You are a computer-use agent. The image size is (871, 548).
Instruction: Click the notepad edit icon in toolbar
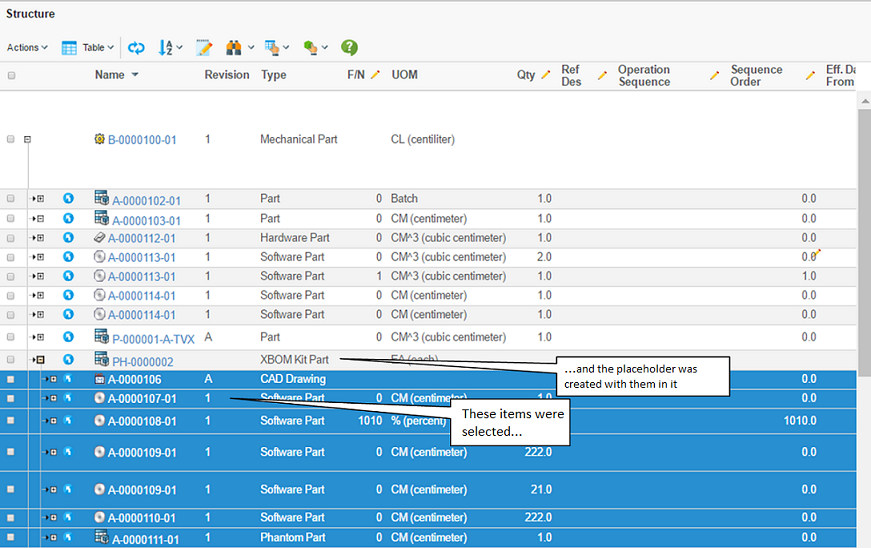205,48
